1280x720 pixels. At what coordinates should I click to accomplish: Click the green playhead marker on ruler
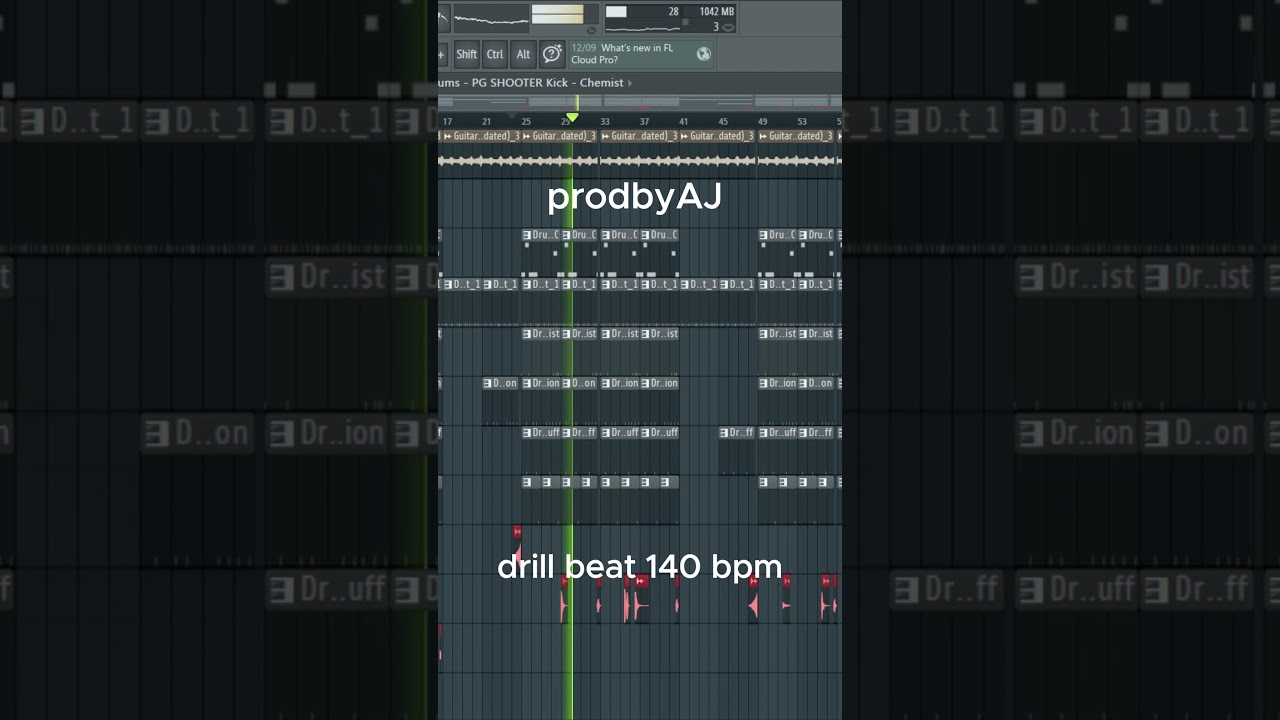click(x=573, y=117)
